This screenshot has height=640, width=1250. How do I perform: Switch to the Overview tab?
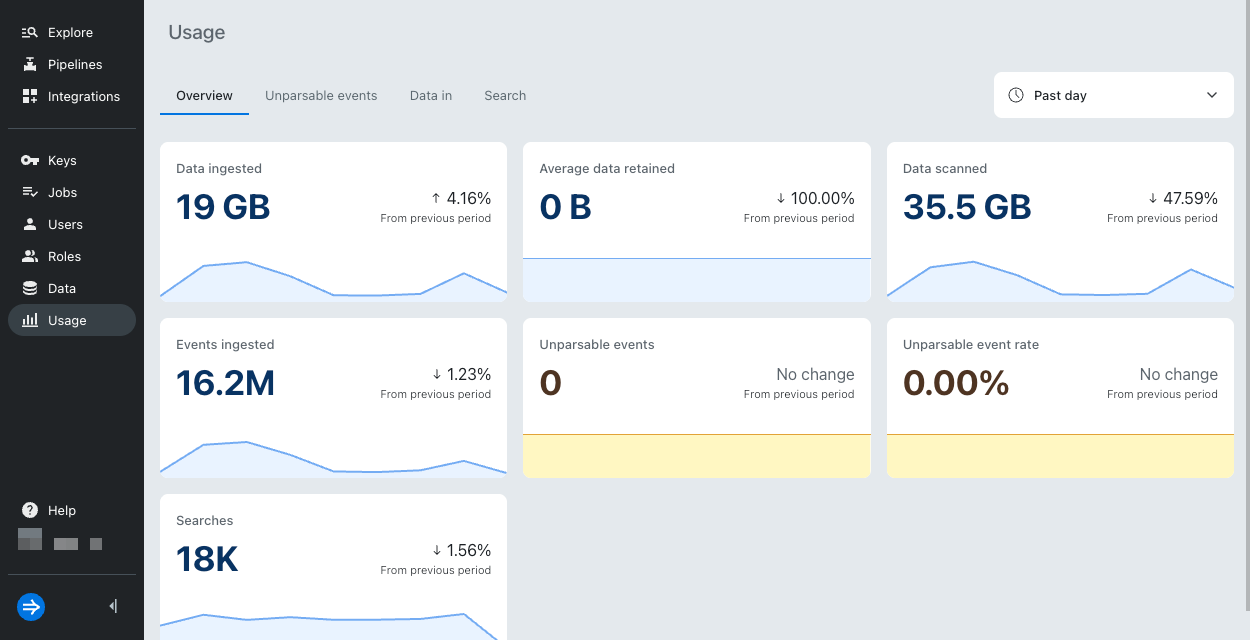[x=204, y=96]
